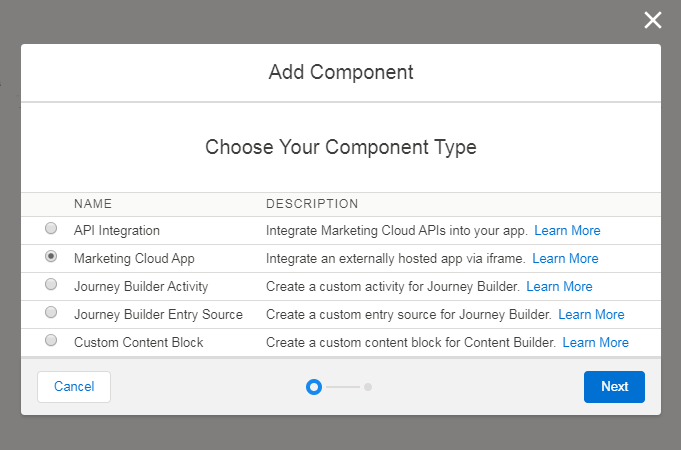Click the Journey Builder Activity name label
This screenshot has width=681, height=450.
(x=141, y=287)
